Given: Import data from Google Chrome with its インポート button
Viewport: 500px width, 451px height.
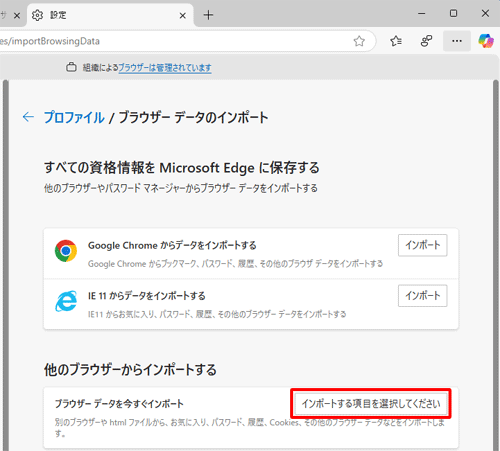Looking at the screenshot, I should [422, 245].
